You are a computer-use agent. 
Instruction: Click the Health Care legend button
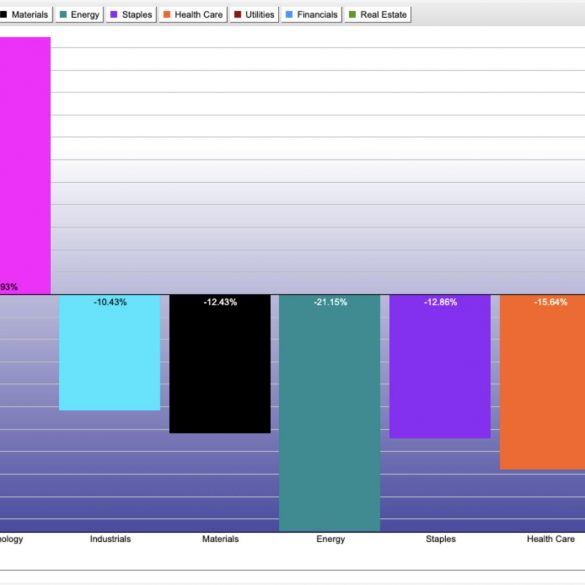[193, 15]
